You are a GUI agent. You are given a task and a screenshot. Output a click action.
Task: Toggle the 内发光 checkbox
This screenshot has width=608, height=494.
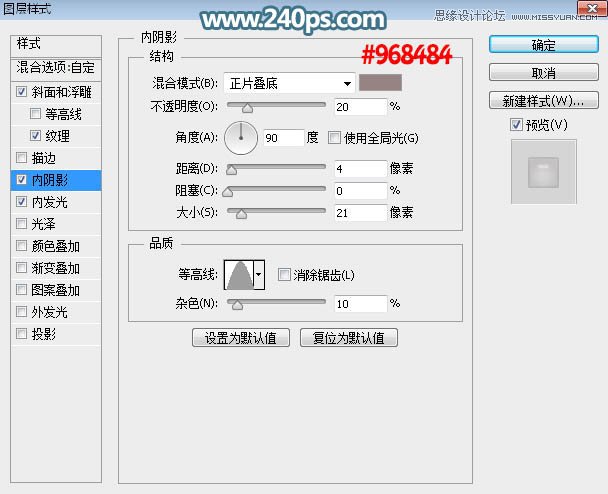click(x=21, y=202)
